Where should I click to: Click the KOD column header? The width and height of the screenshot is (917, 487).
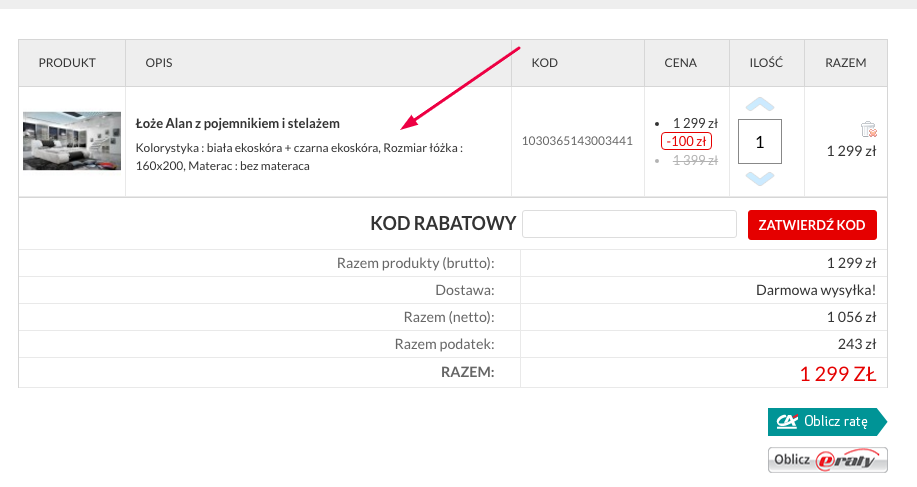point(544,63)
